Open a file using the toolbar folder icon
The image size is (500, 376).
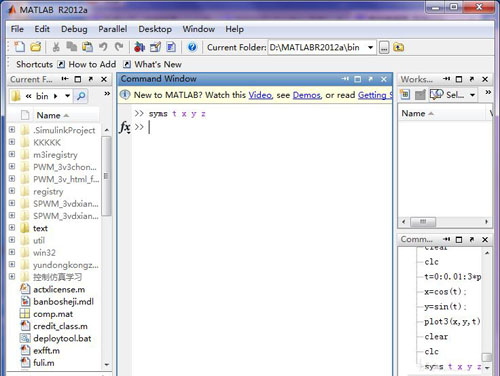36,47
